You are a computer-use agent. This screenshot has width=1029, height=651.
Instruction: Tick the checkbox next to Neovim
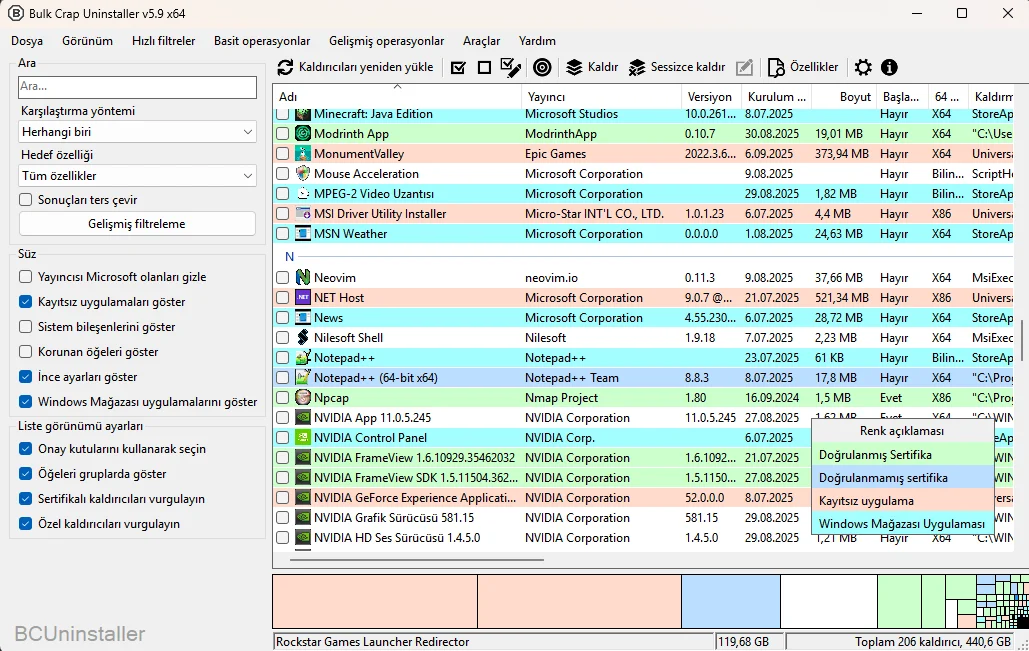click(283, 278)
